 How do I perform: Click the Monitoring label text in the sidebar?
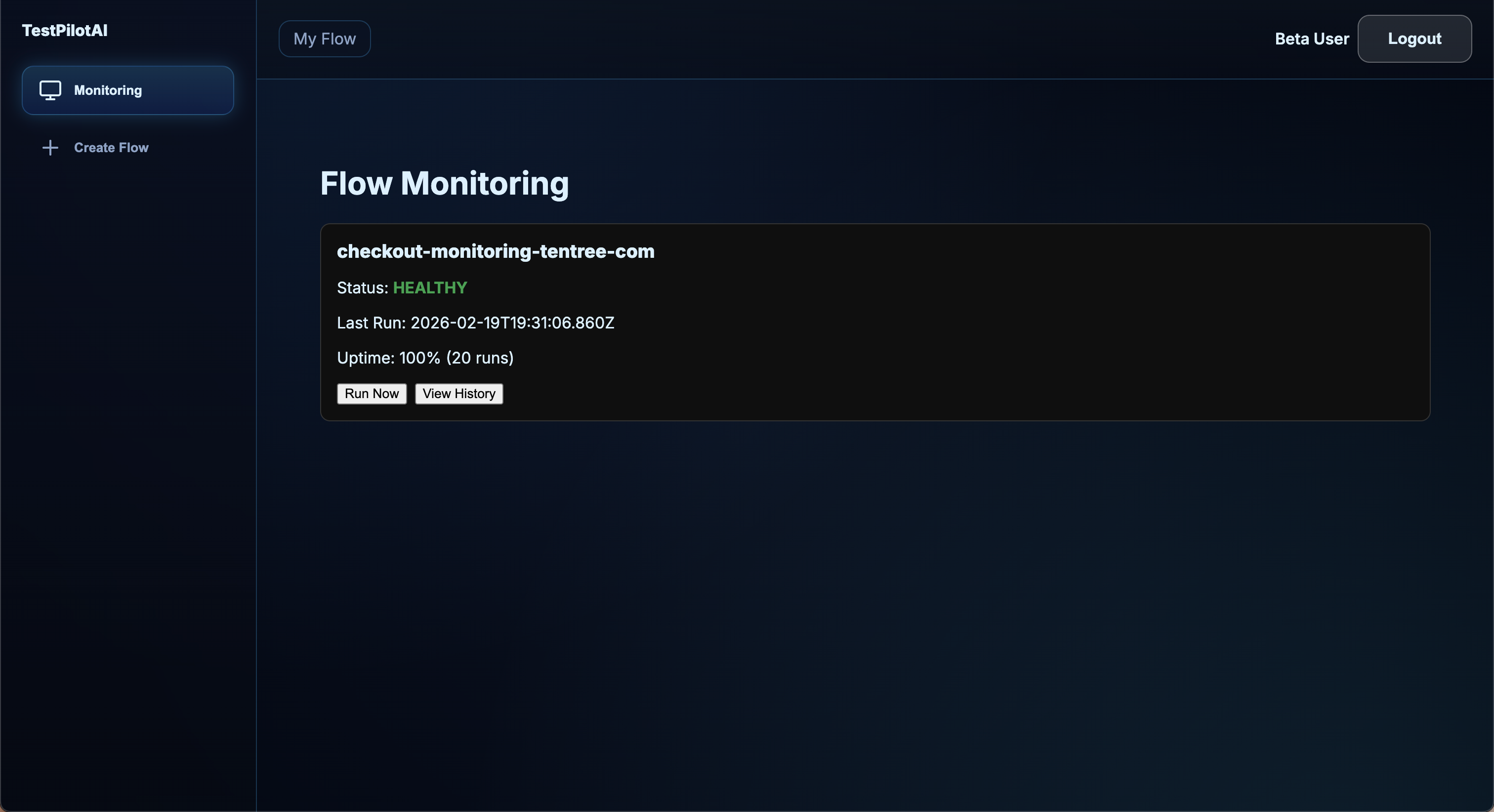(x=108, y=90)
